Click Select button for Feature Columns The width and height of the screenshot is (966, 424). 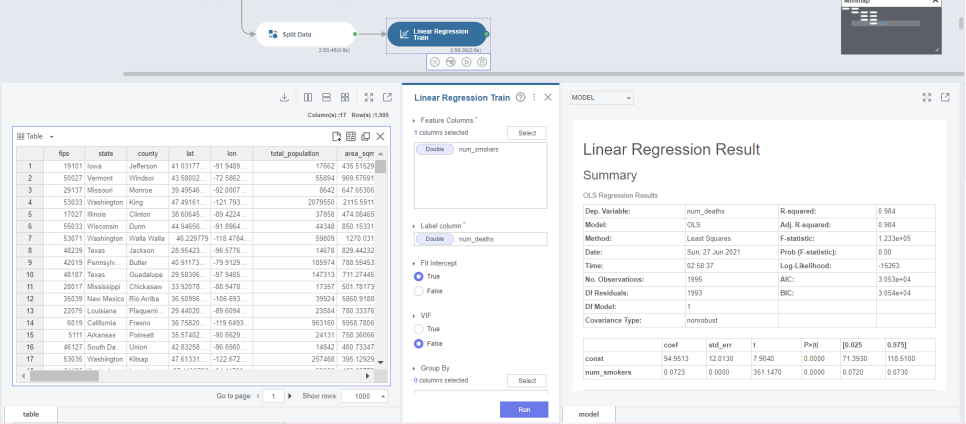pos(527,133)
